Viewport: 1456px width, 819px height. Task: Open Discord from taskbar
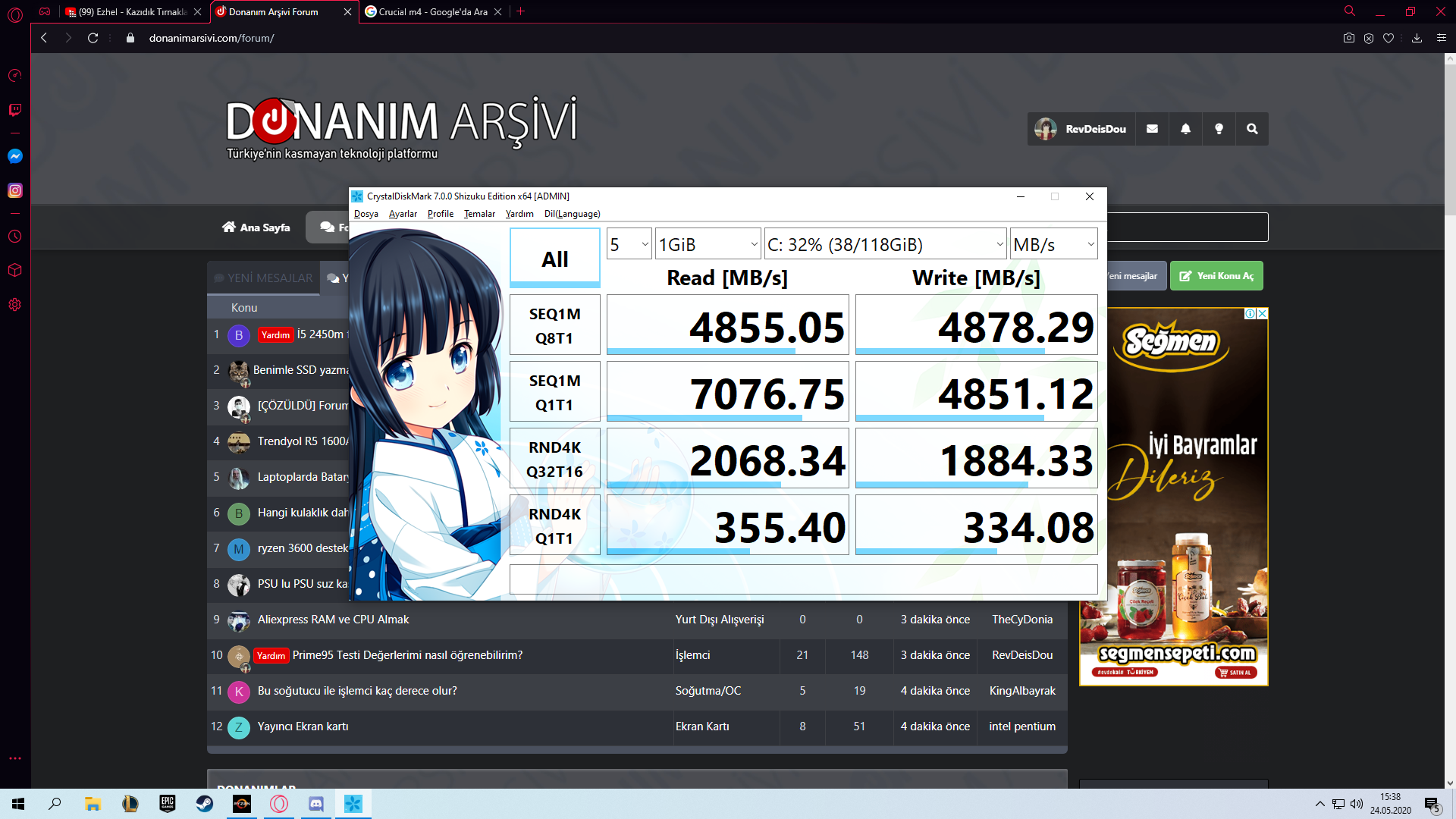316,804
